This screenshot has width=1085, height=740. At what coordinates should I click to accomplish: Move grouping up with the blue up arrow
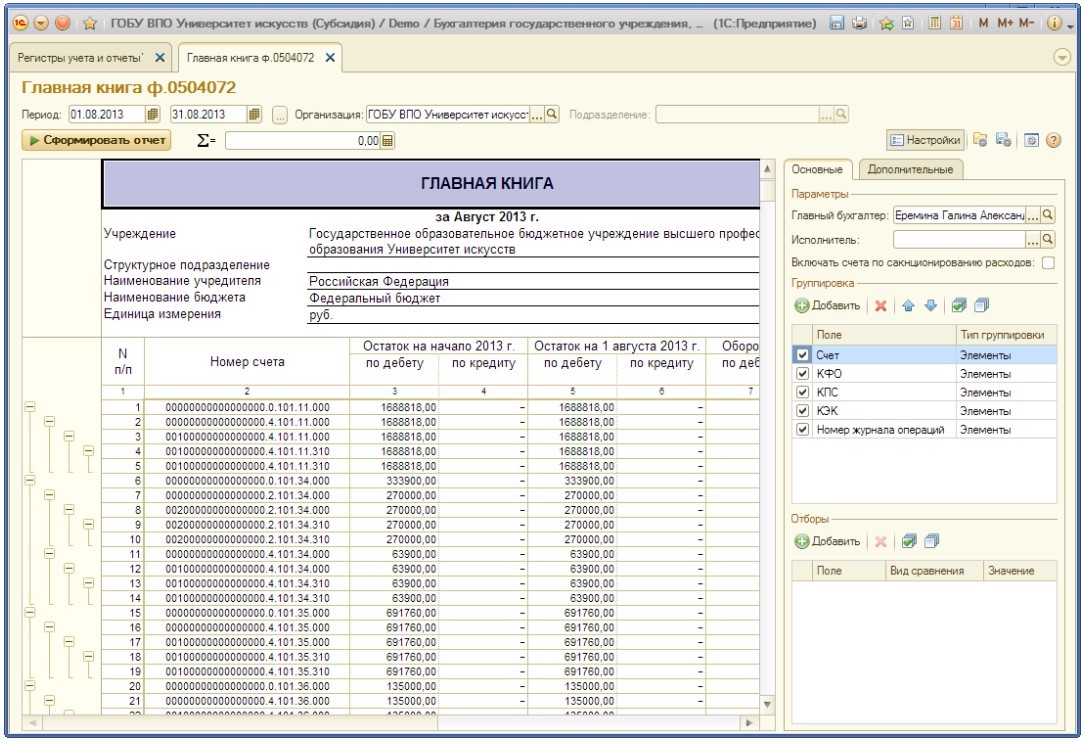(x=909, y=305)
